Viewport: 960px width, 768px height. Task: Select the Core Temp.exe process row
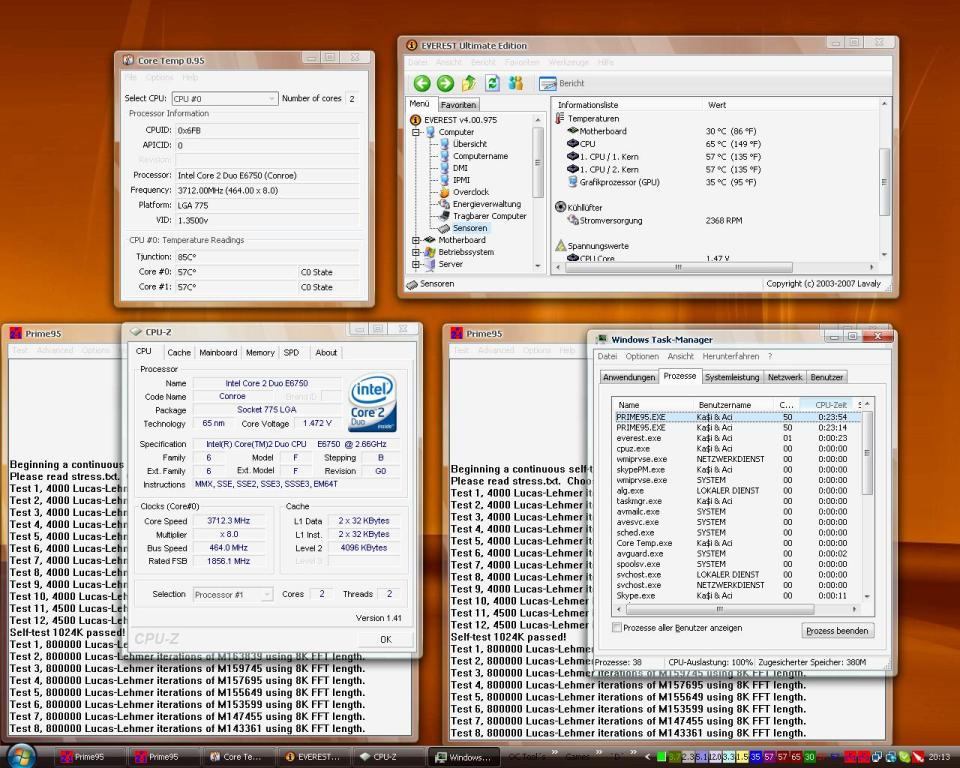point(737,543)
